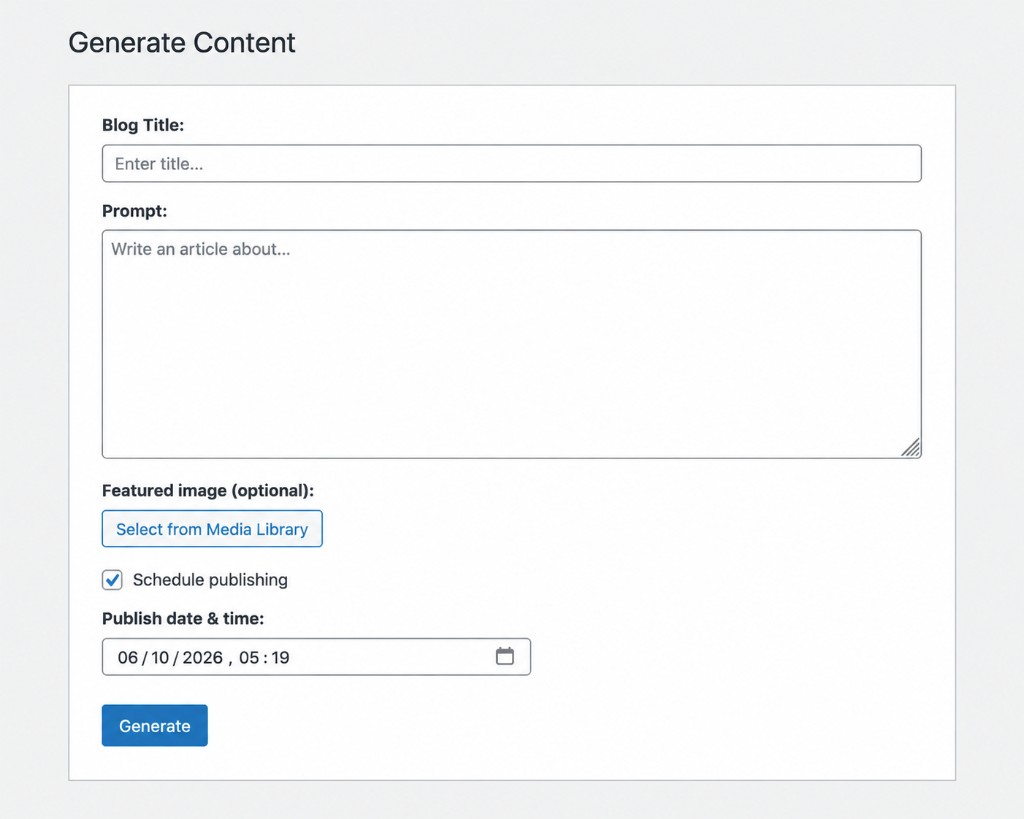Select the month 06 in publish date
Screen dimensions: 1024x819
pyautogui.click(x=128, y=658)
